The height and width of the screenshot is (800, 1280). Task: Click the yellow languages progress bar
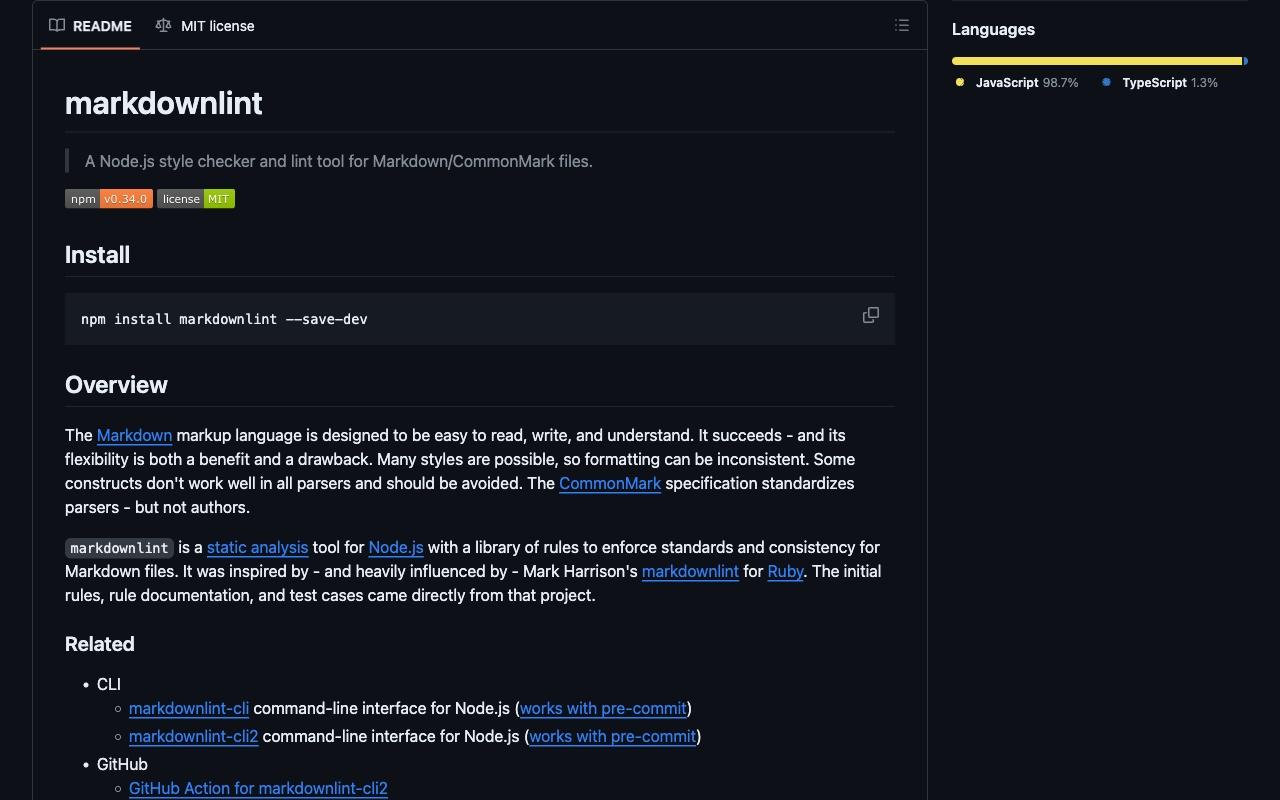coord(1097,61)
